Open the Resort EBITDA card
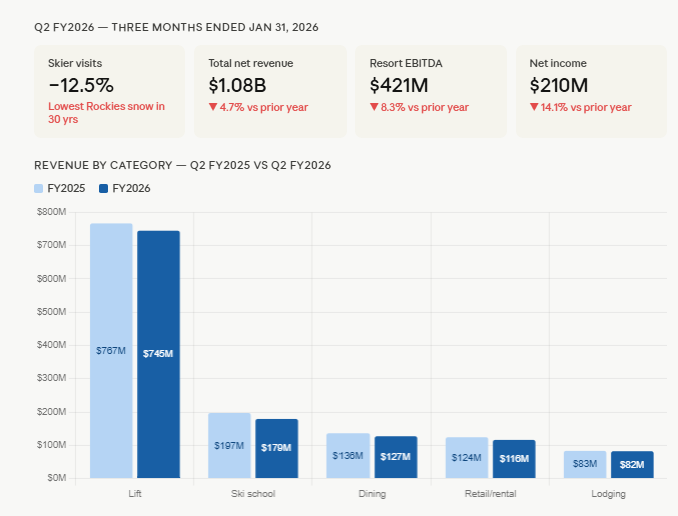The width and height of the screenshot is (678, 516). 431,91
